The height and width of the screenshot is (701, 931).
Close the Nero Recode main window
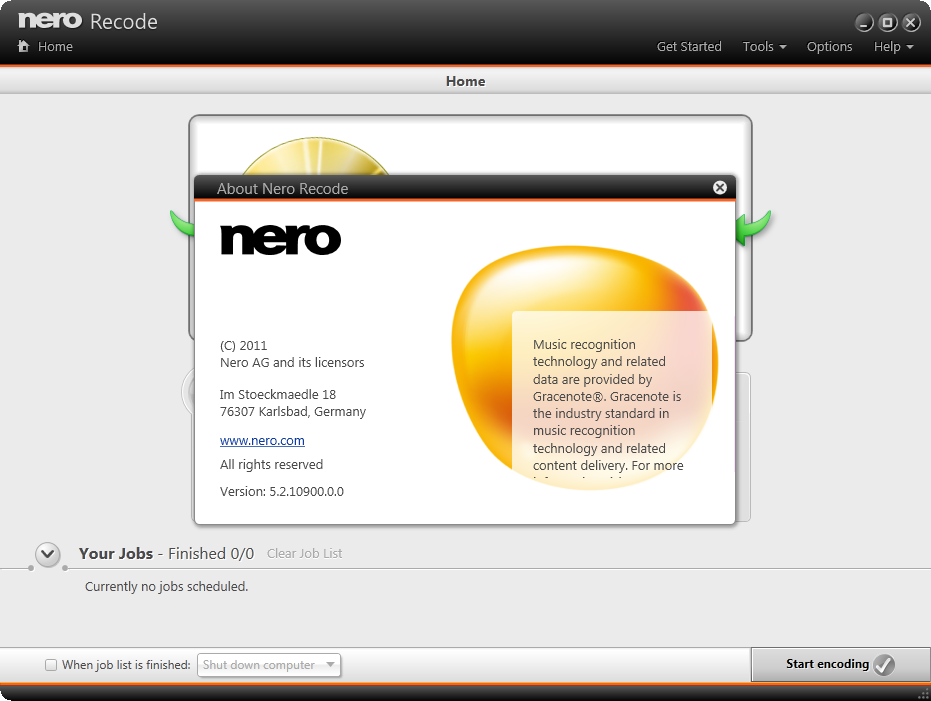[x=911, y=23]
